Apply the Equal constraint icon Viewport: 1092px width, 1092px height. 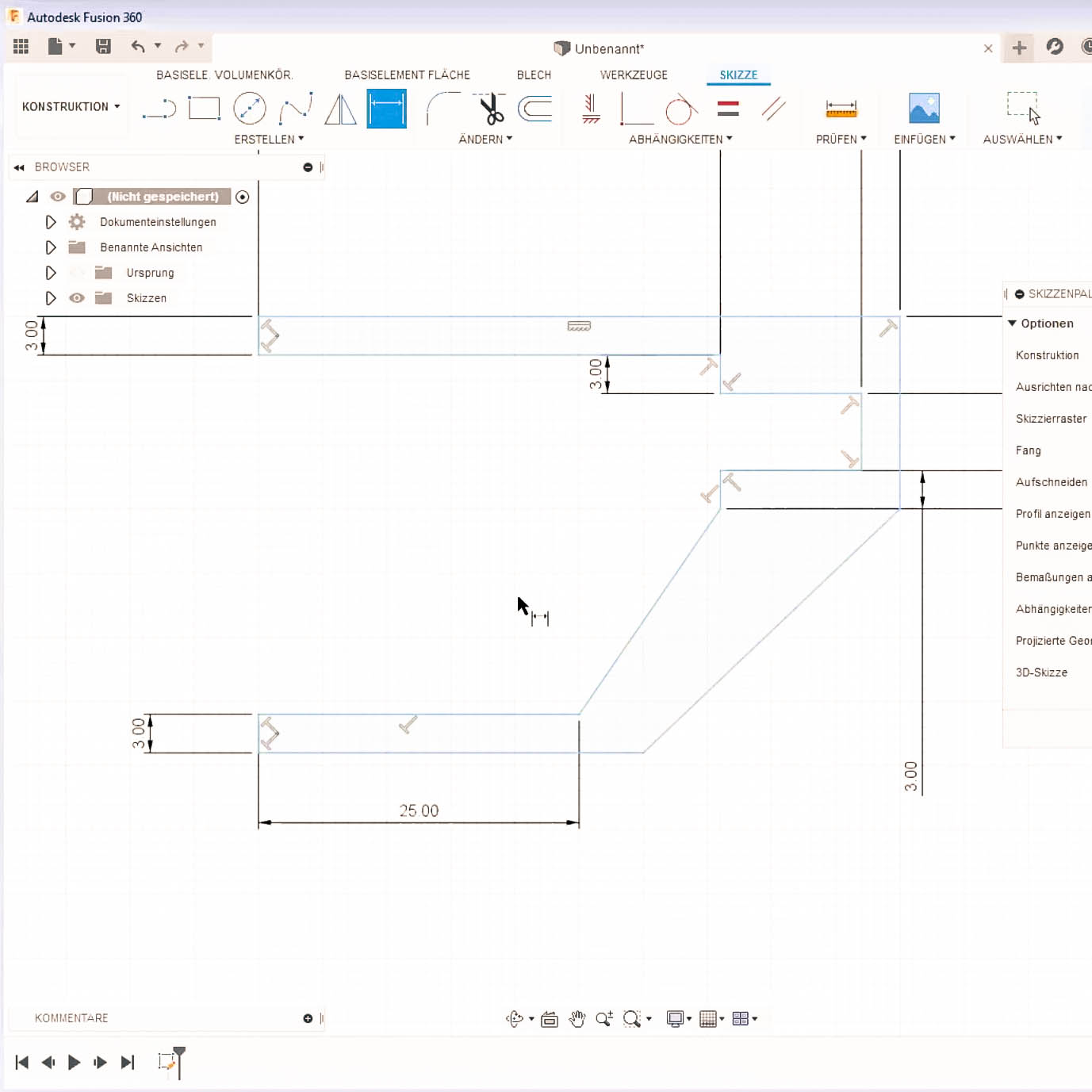click(728, 109)
